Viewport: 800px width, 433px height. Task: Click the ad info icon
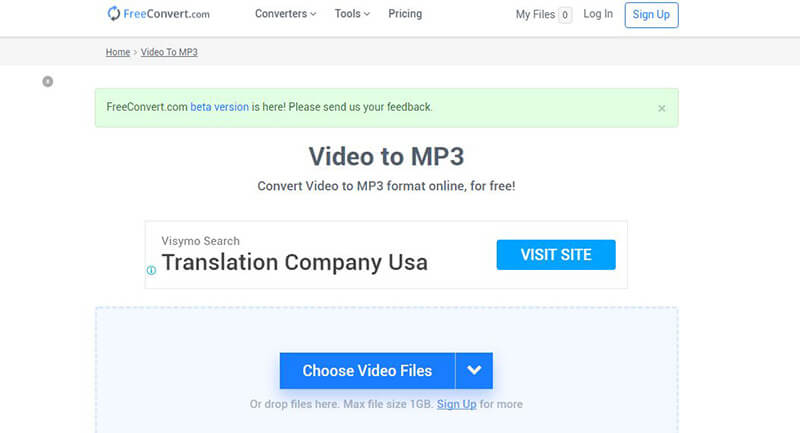[x=152, y=270]
